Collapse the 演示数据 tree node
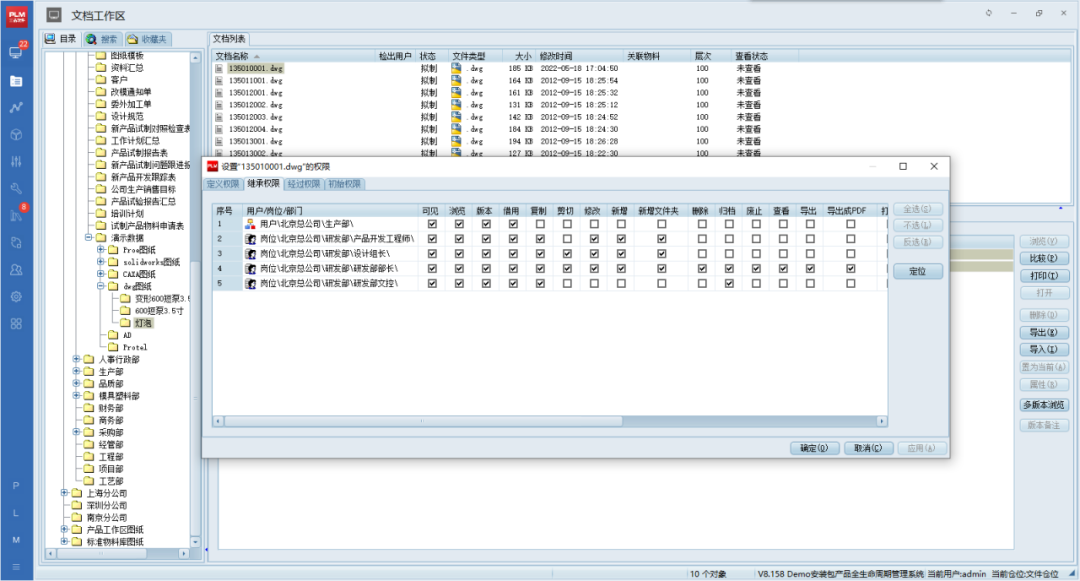Viewport: 1080px width, 581px height. click(88, 239)
